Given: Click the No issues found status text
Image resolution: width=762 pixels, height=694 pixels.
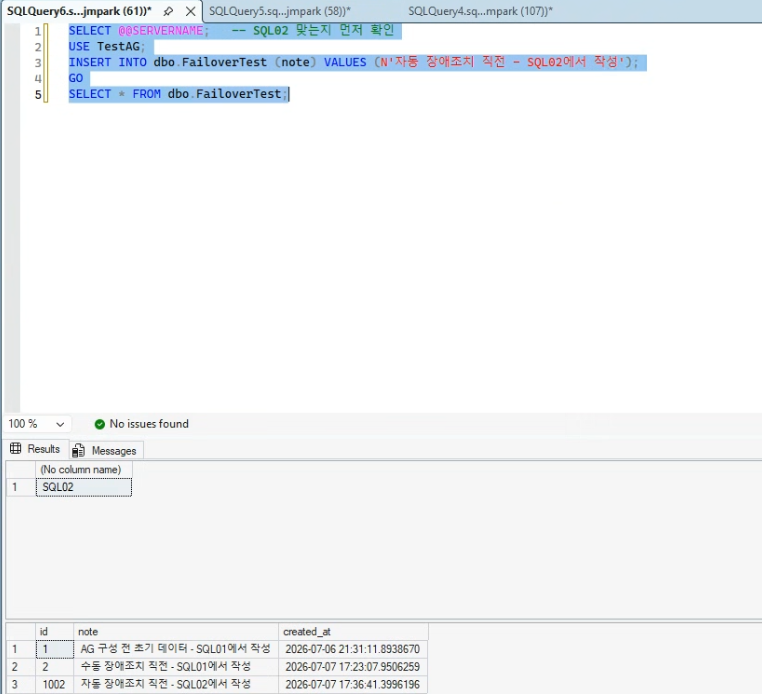Looking at the screenshot, I should pos(149,424).
